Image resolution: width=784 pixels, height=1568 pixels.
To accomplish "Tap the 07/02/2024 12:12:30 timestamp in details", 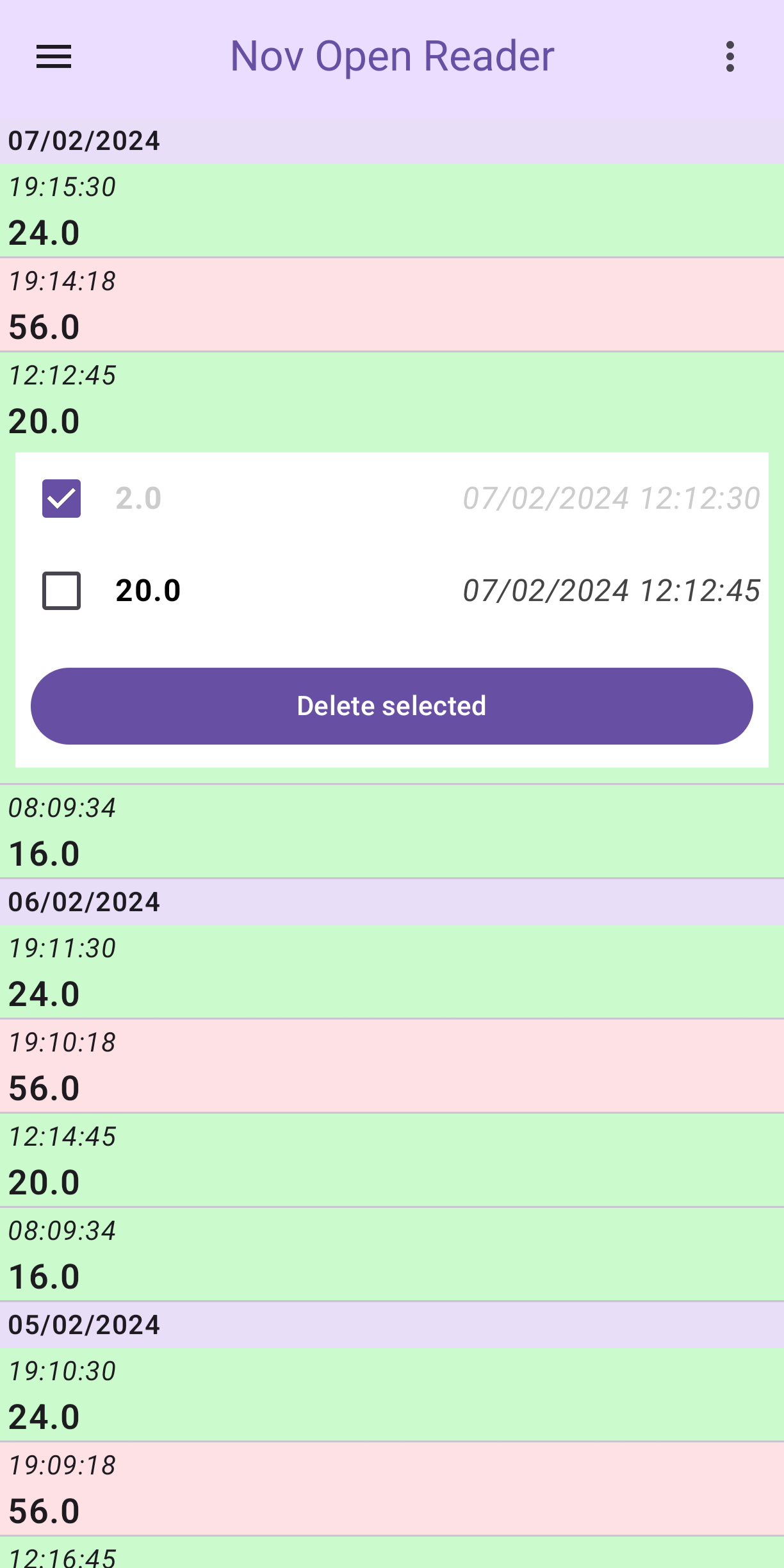I will [611, 499].
